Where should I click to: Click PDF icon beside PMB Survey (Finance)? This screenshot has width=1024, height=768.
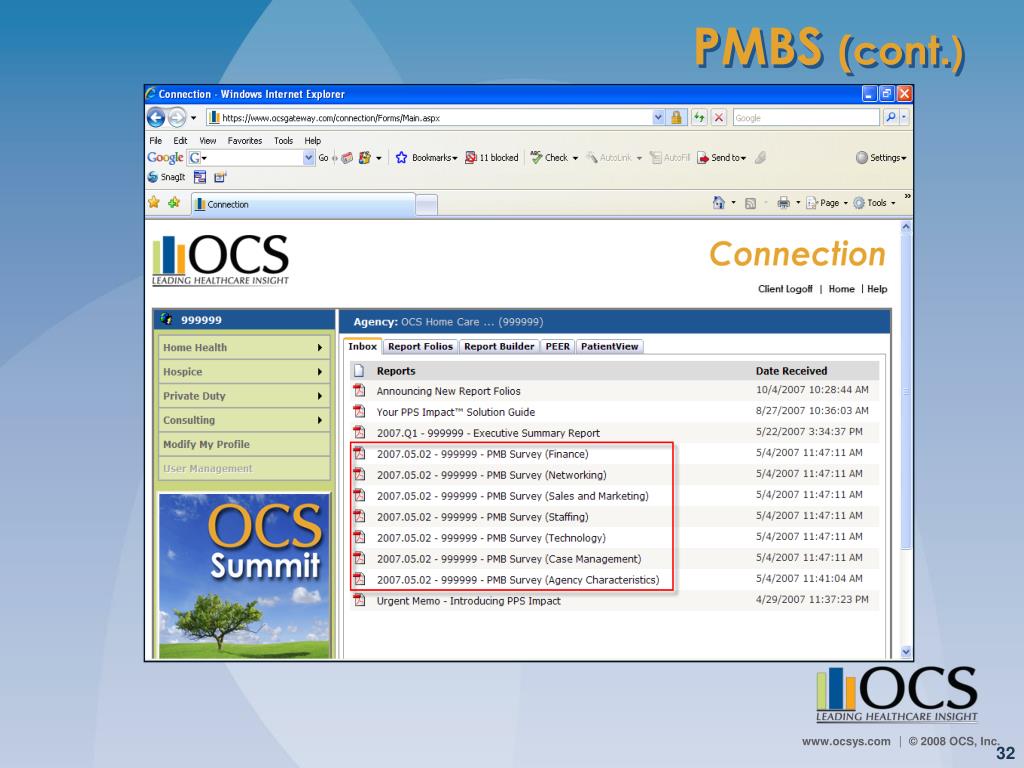(359, 453)
